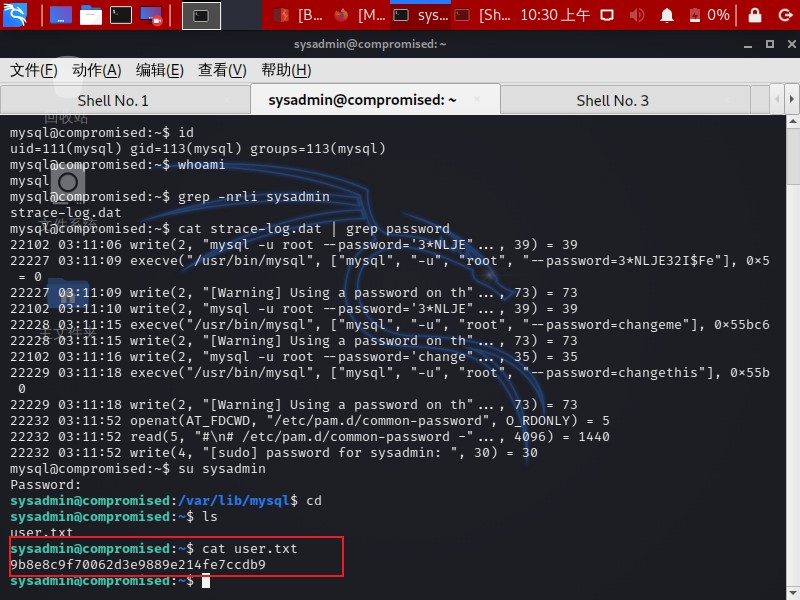This screenshot has width=800, height=600.
Task: Open the 帮助(H) menu
Action: point(286,70)
